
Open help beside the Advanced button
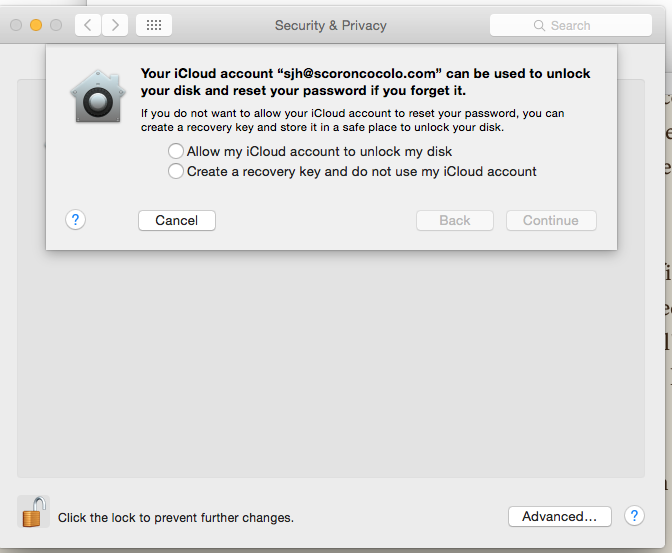633,516
